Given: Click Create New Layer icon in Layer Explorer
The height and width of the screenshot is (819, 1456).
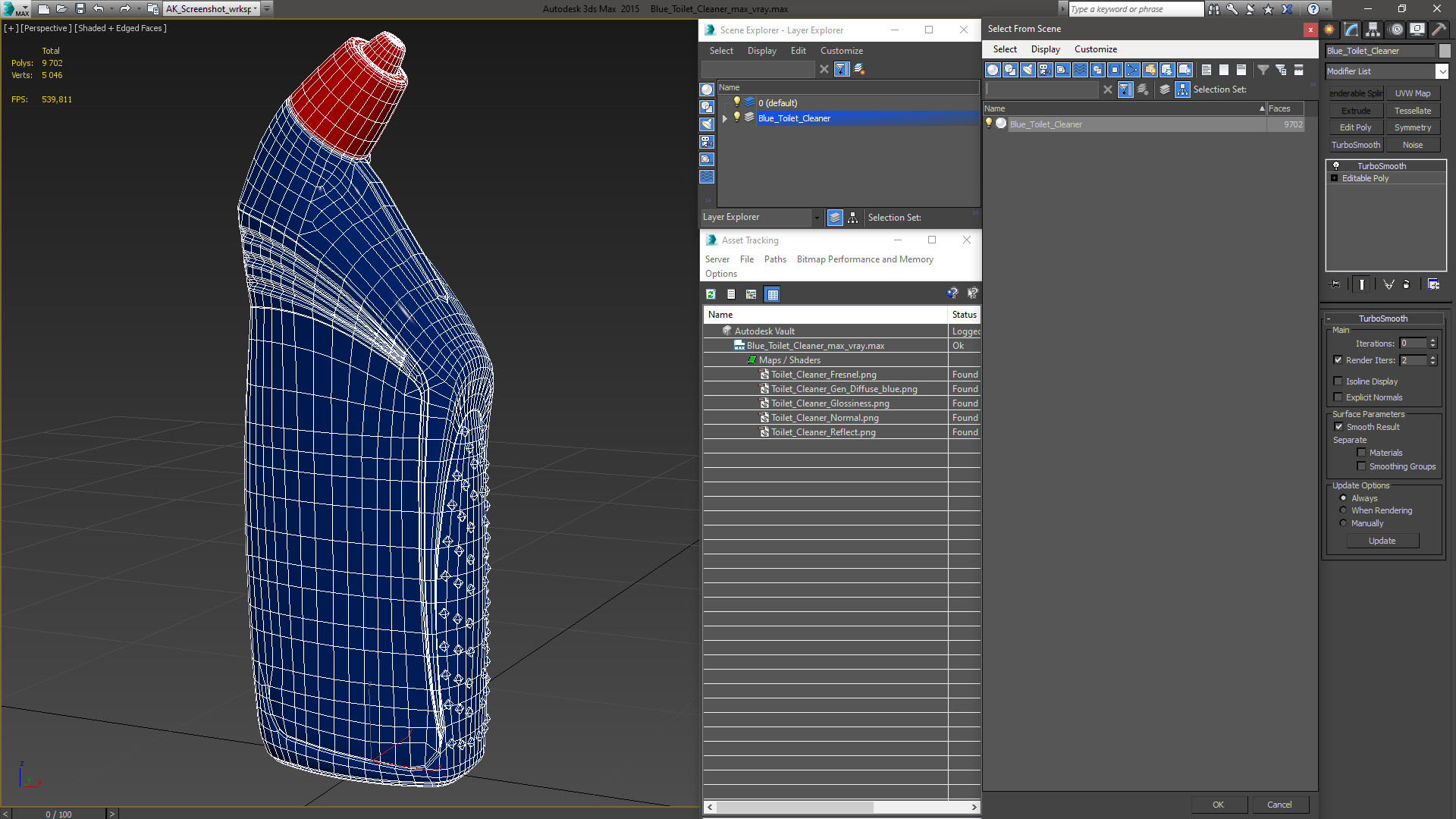Looking at the screenshot, I should [859, 69].
